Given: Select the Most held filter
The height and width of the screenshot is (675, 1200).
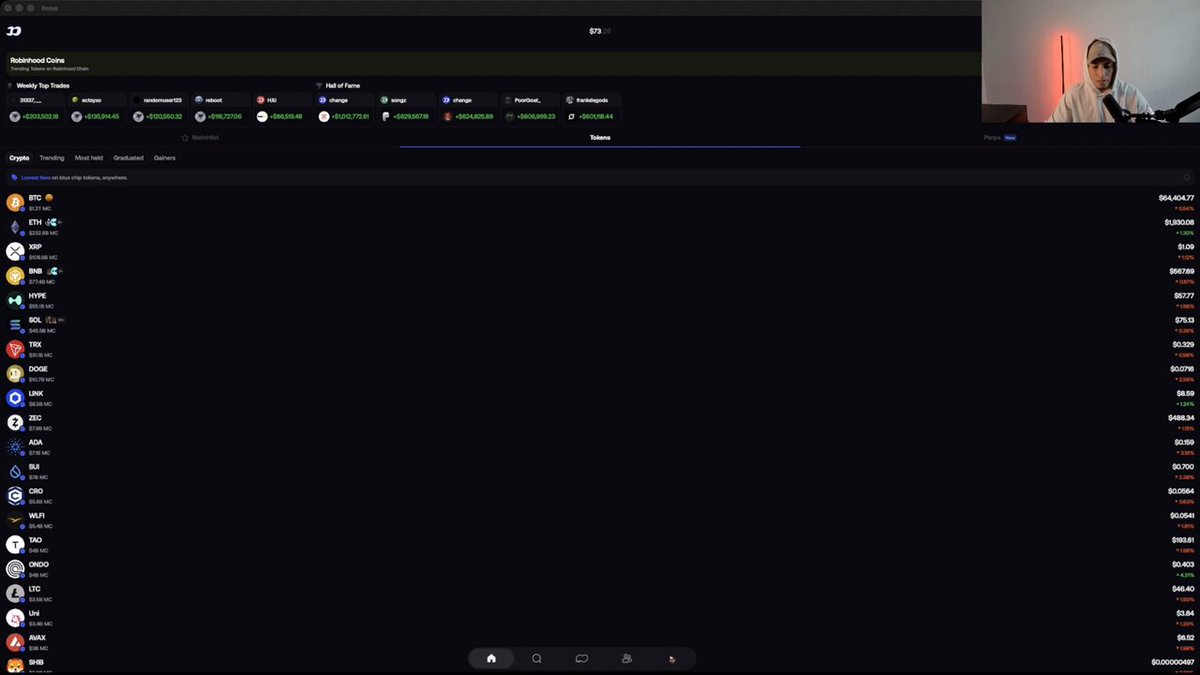Looking at the screenshot, I should [89, 158].
